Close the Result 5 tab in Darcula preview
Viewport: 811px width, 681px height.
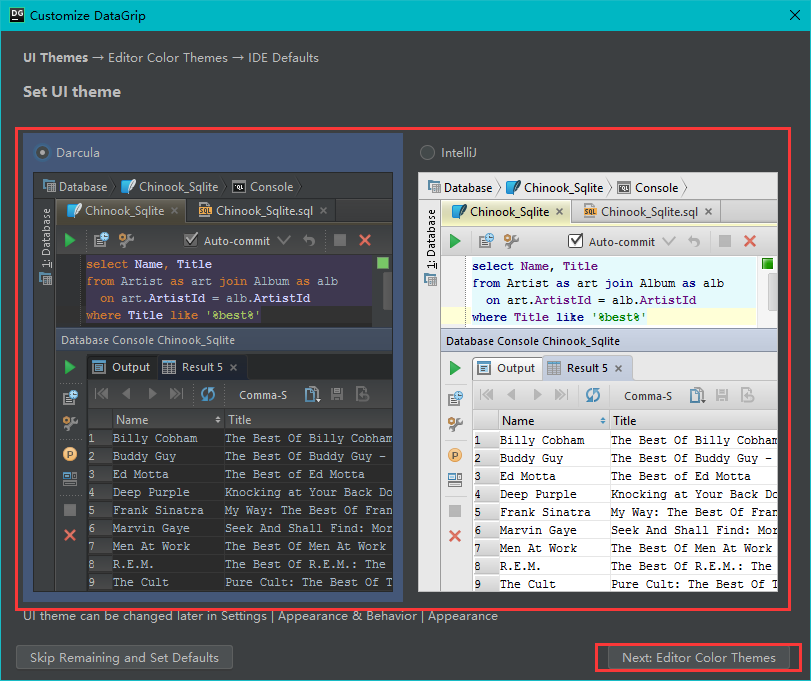tap(234, 368)
